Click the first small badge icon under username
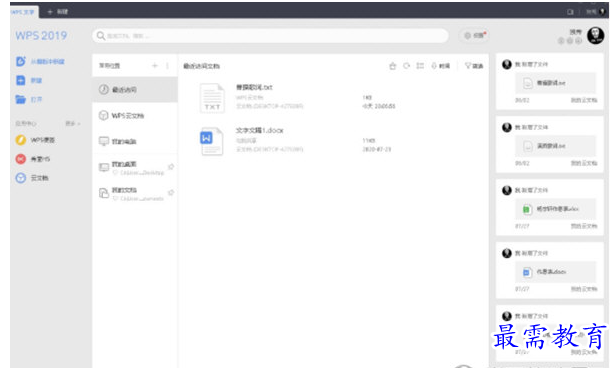The image size is (615, 368). tap(561, 41)
